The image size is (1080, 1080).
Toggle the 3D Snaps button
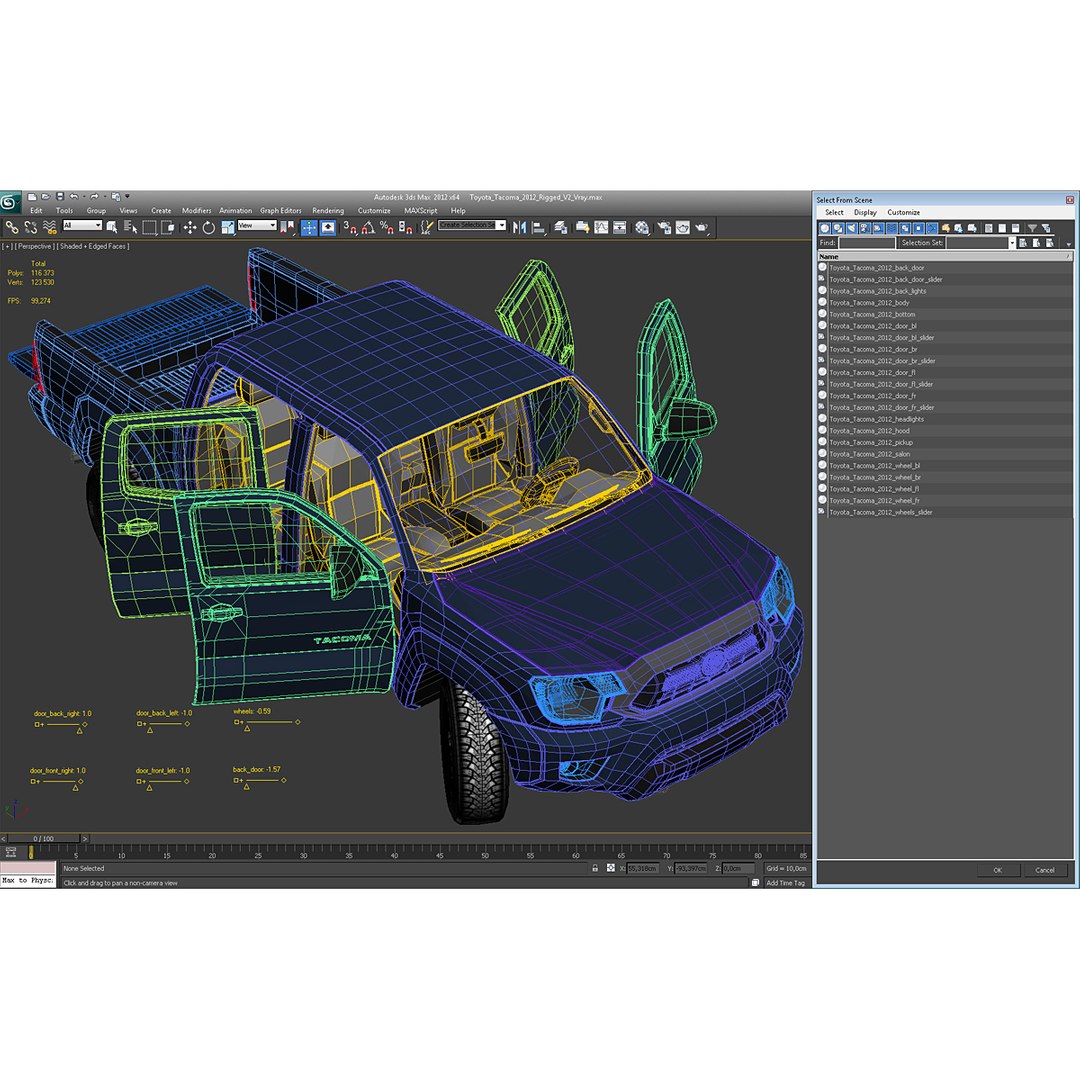pos(350,227)
